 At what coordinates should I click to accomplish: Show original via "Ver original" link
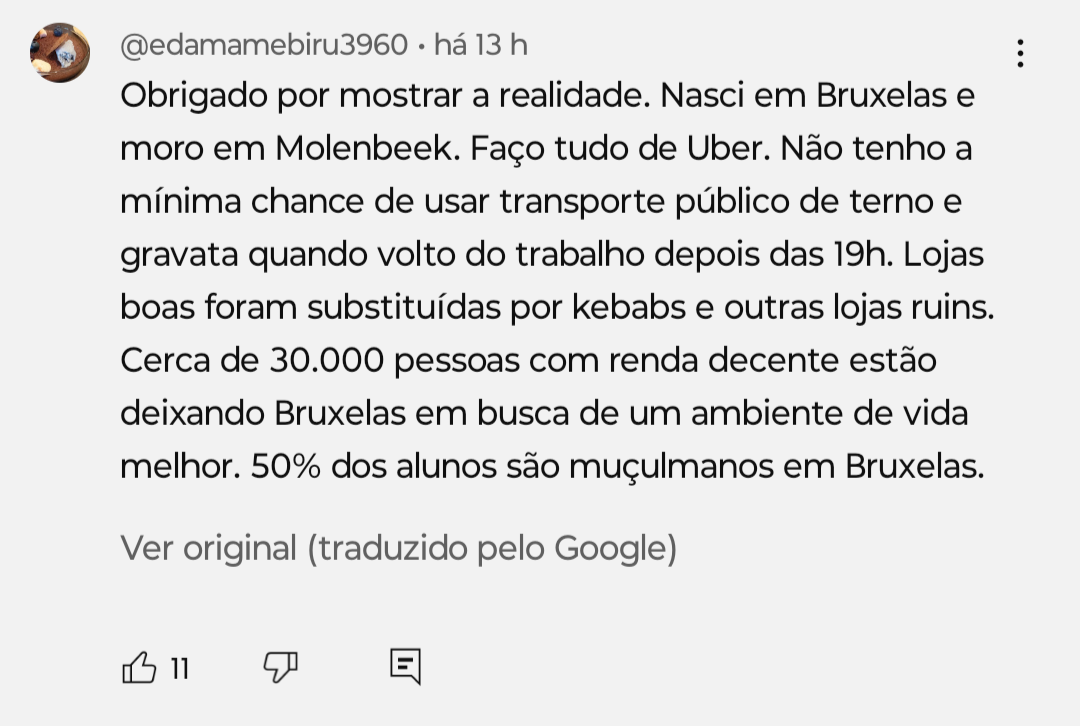pos(209,548)
